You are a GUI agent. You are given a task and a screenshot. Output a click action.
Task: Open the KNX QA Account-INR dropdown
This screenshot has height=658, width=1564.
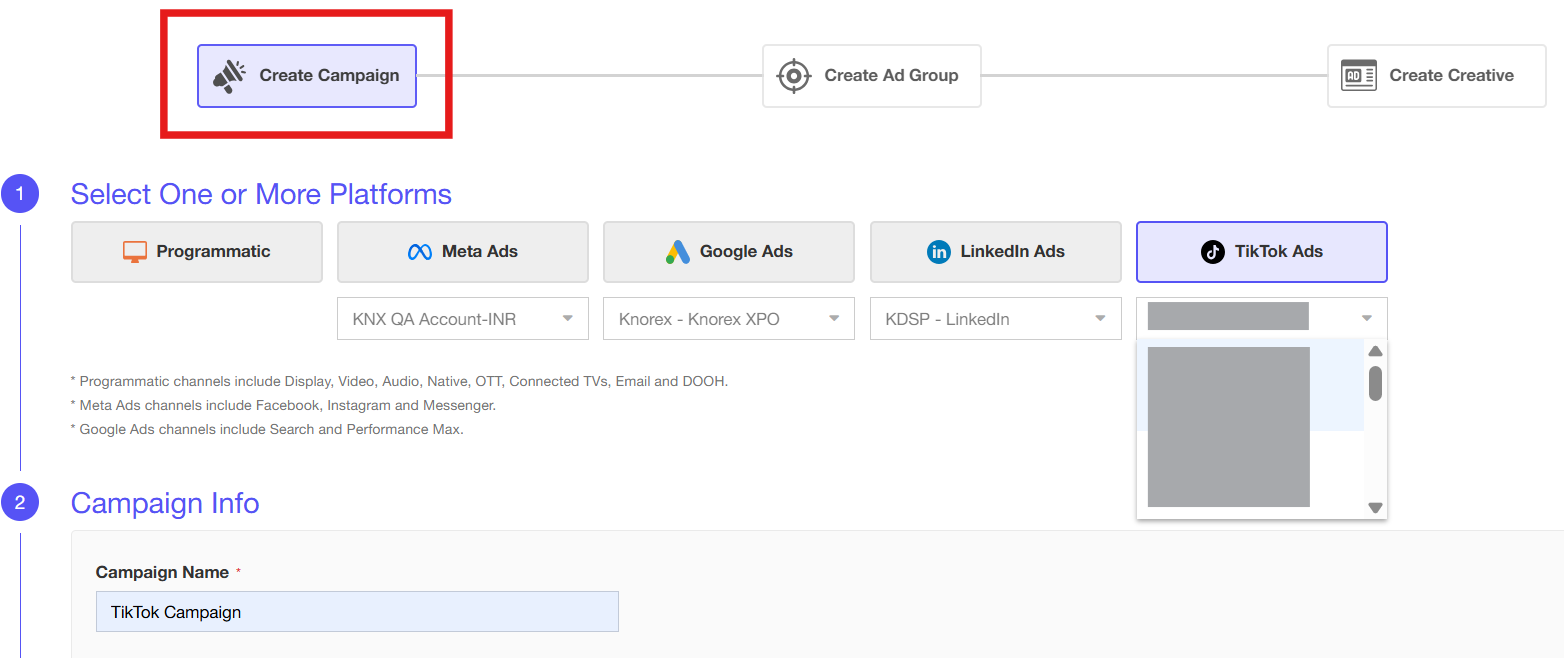[x=463, y=319]
